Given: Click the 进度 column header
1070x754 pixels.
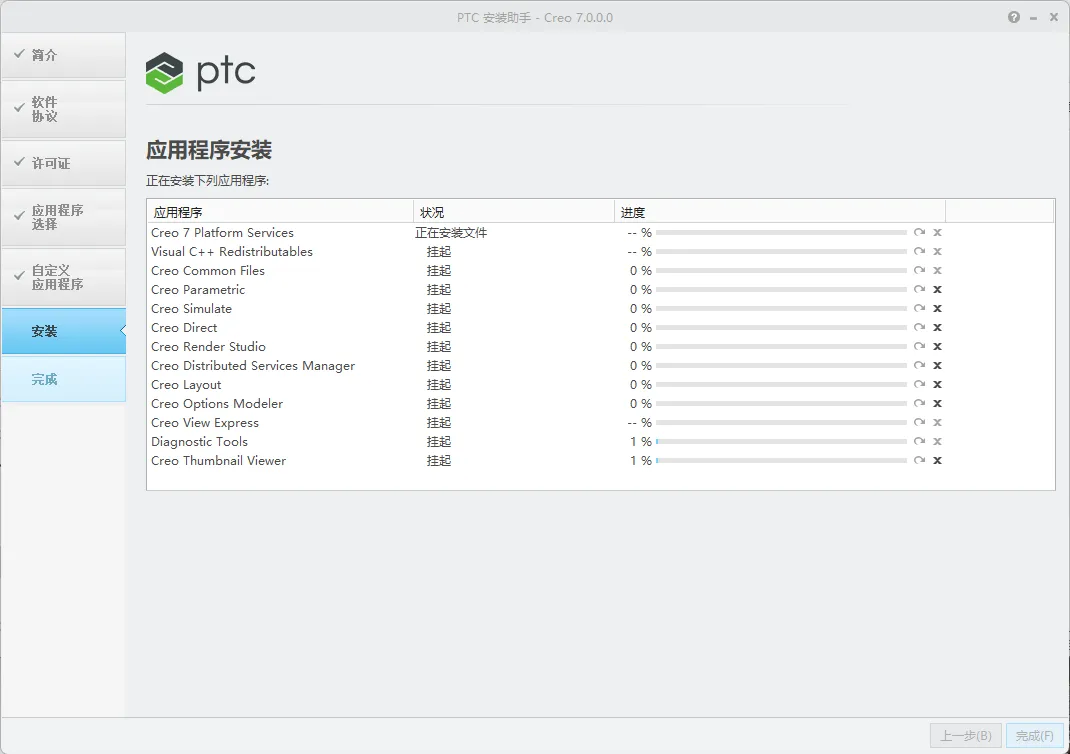Looking at the screenshot, I should click(780, 212).
